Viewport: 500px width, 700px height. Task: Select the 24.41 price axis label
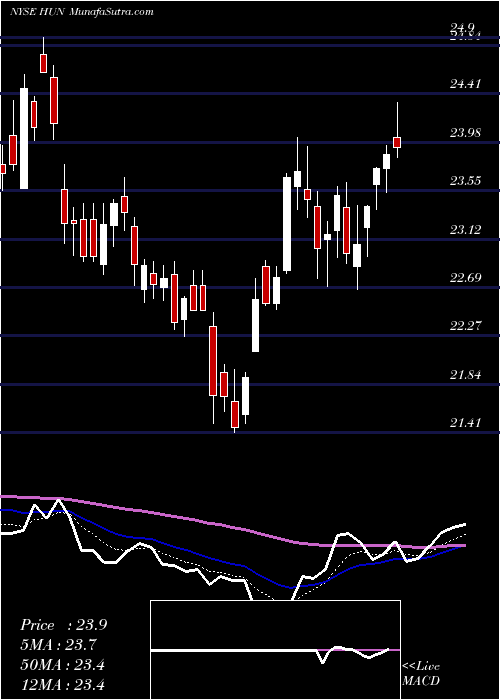465,83
